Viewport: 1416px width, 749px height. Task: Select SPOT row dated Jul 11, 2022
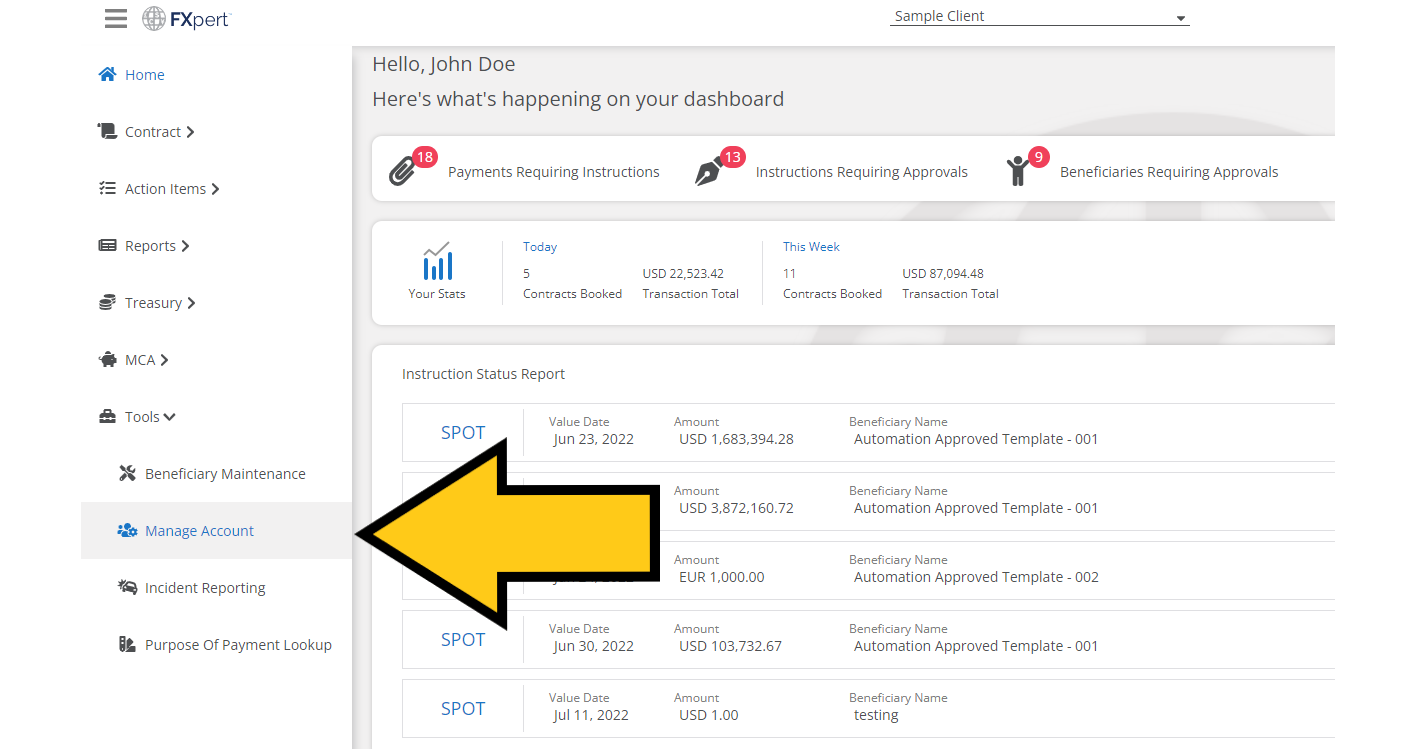tap(868, 708)
